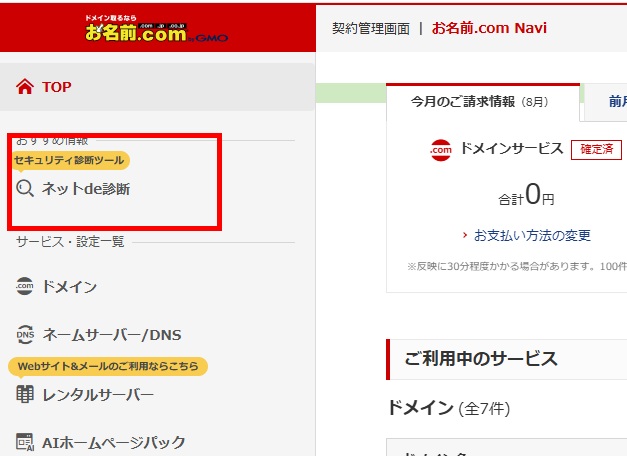
Task: Click the home icon beside TOP
Action: [25, 86]
